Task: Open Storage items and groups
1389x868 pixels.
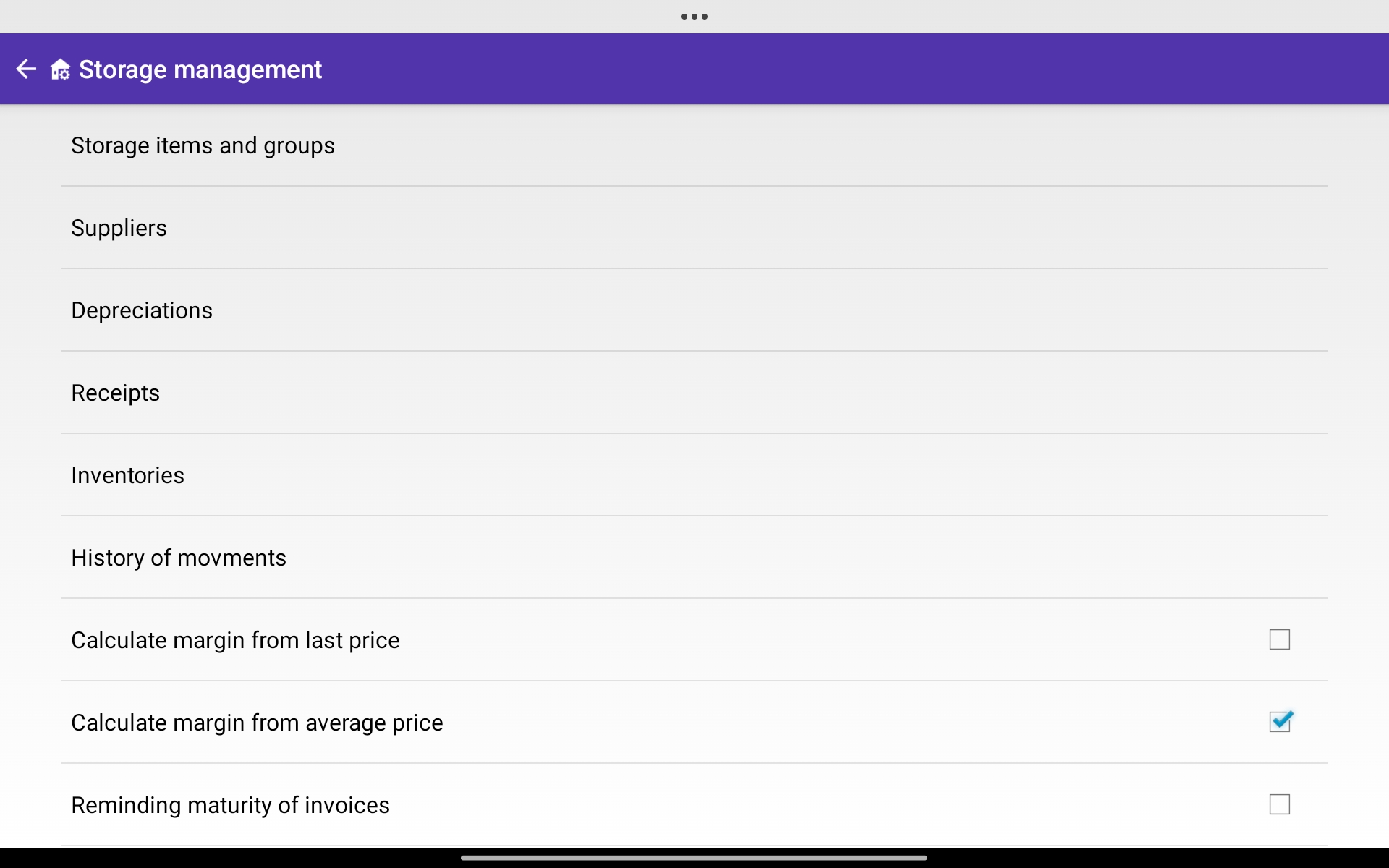Action: 203,145
